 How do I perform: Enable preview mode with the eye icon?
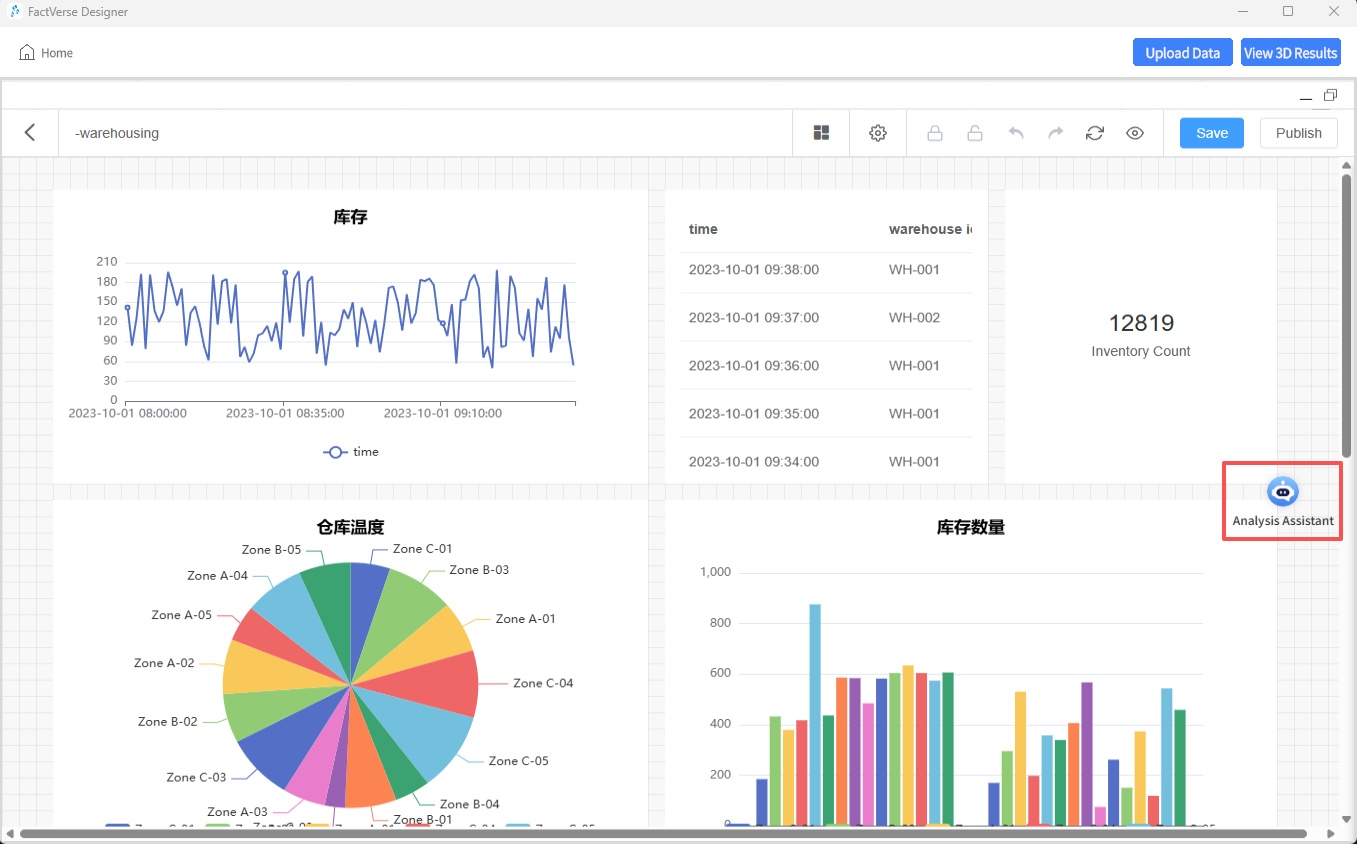(1134, 132)
